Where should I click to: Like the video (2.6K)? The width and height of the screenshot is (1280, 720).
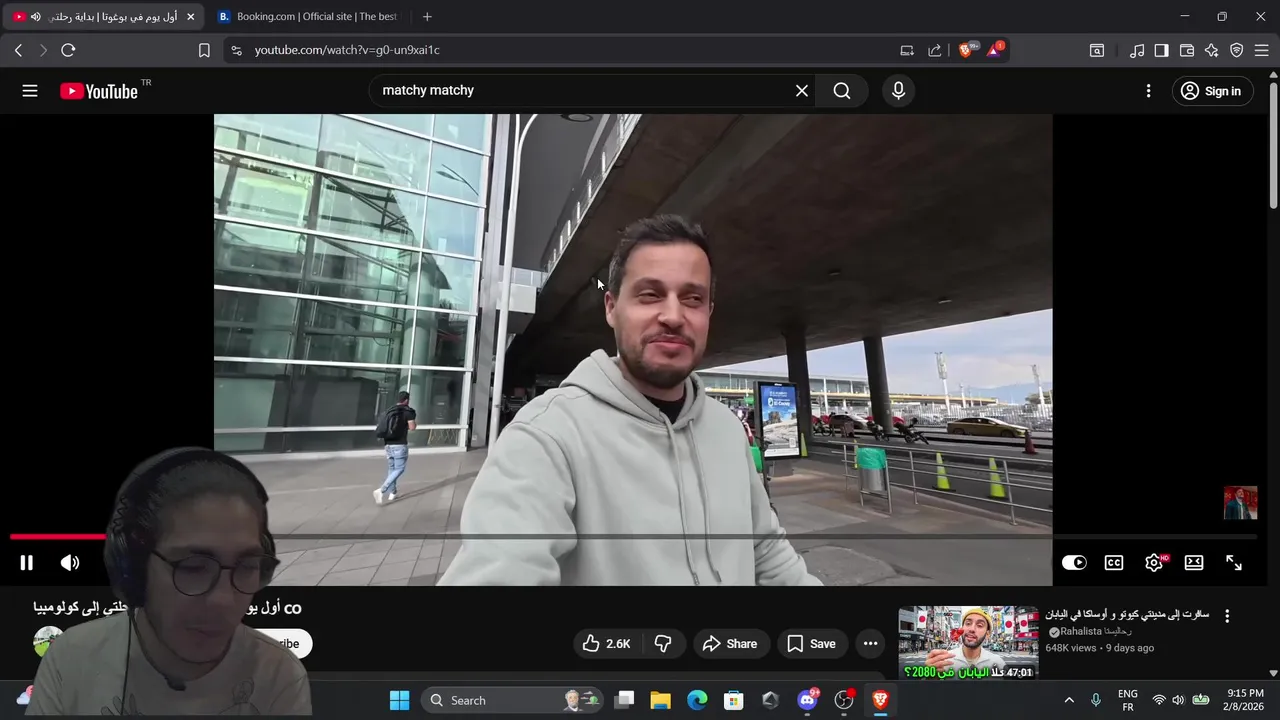pos(606,644)
